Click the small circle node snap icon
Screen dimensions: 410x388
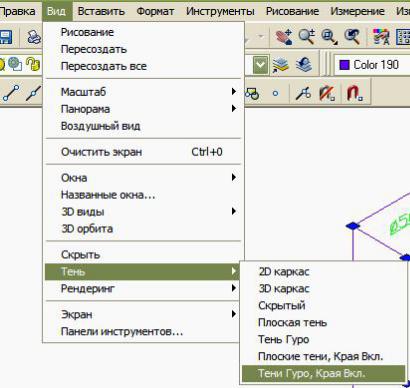tap(275, 94)
